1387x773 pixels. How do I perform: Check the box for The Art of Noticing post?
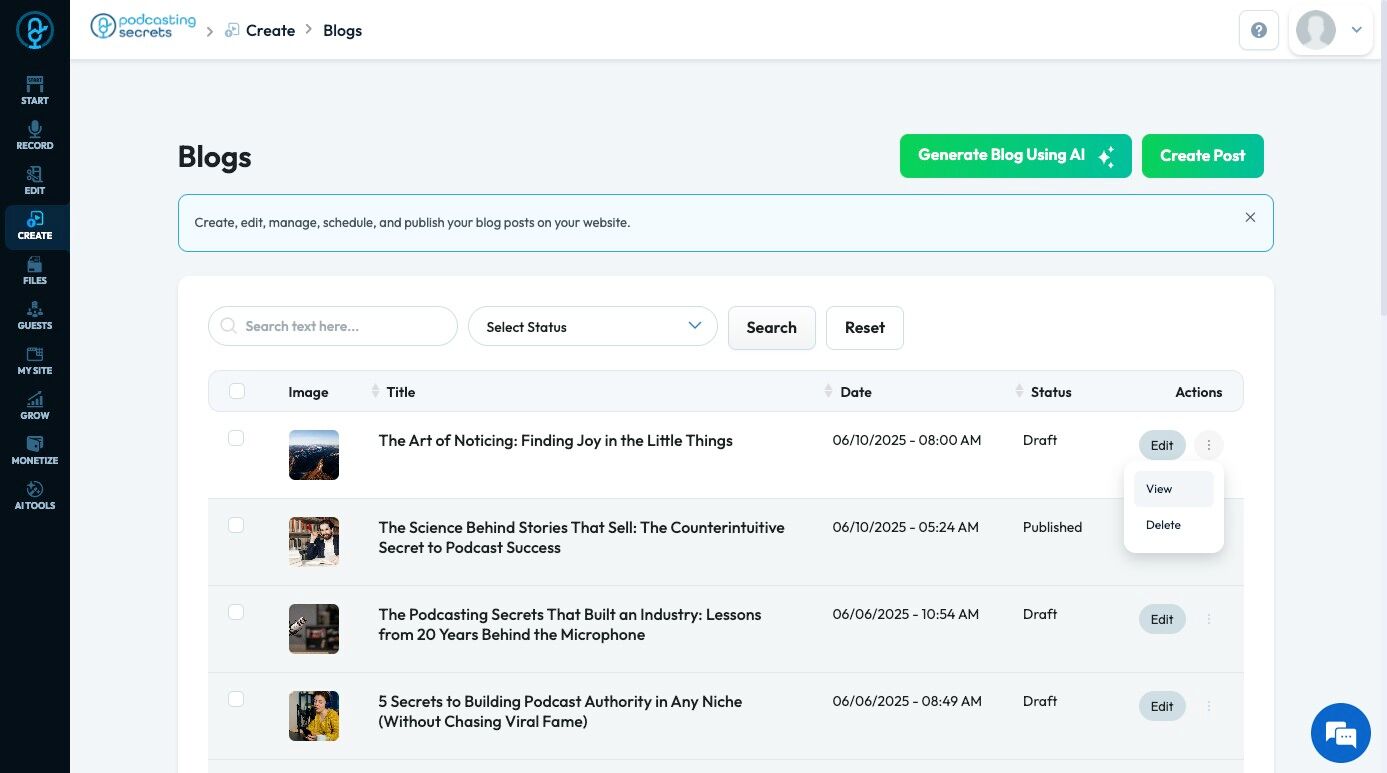[236, 438]
